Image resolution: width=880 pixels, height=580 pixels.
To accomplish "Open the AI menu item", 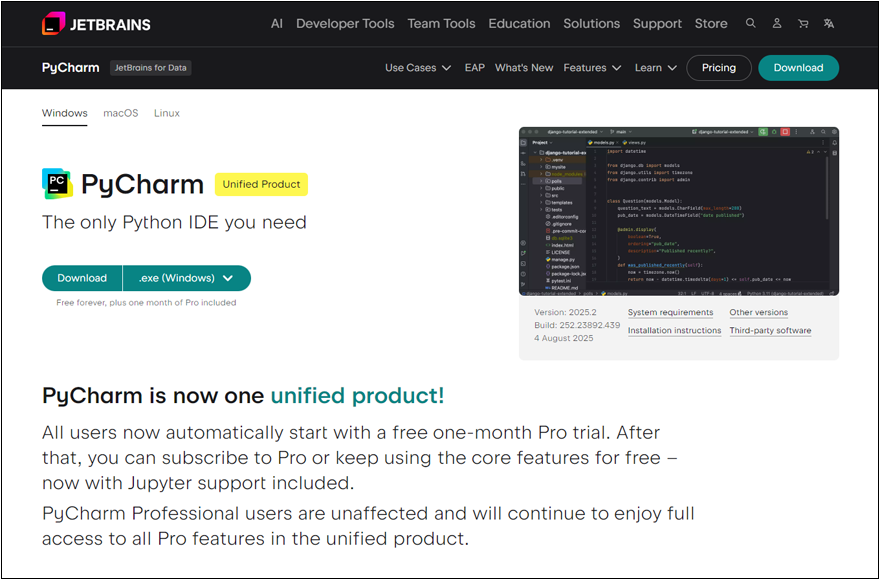I will [x=277, y=24].
